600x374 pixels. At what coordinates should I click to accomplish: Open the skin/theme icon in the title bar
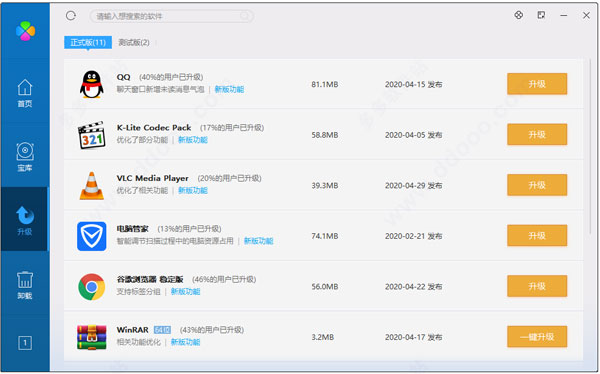[518, 15]
